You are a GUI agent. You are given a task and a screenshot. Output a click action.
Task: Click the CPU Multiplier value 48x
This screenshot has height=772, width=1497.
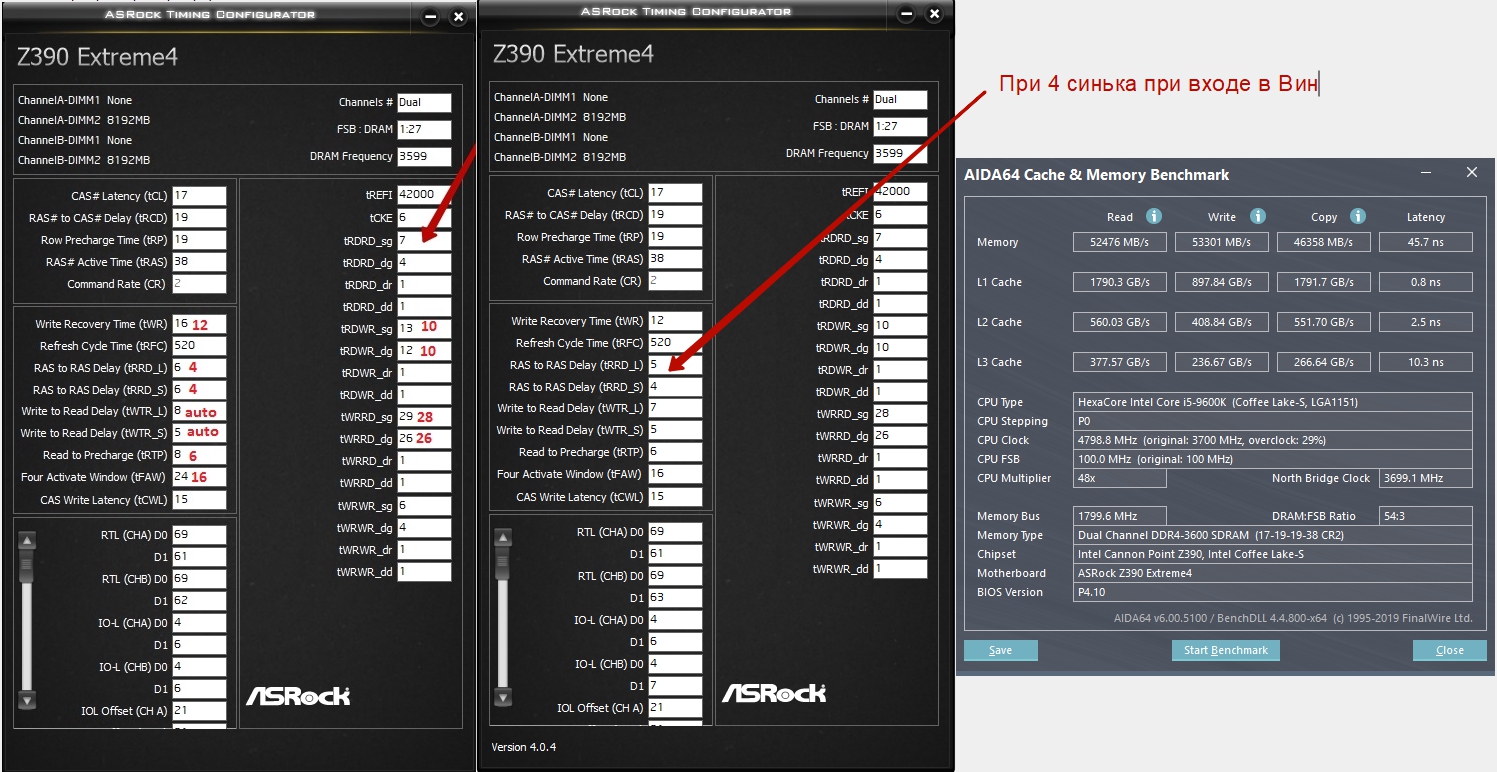(1120, 478)
